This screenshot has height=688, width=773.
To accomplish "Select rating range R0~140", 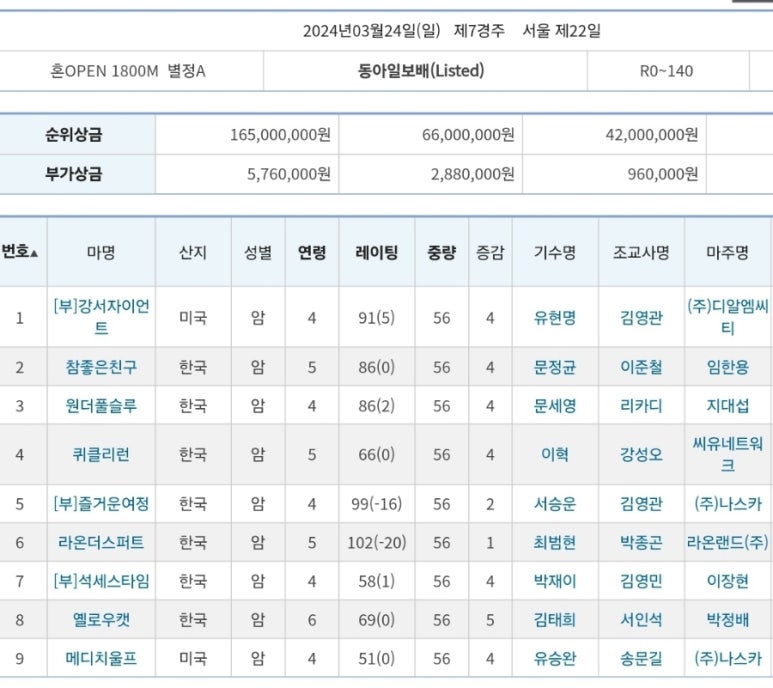I will coord(667,71).
